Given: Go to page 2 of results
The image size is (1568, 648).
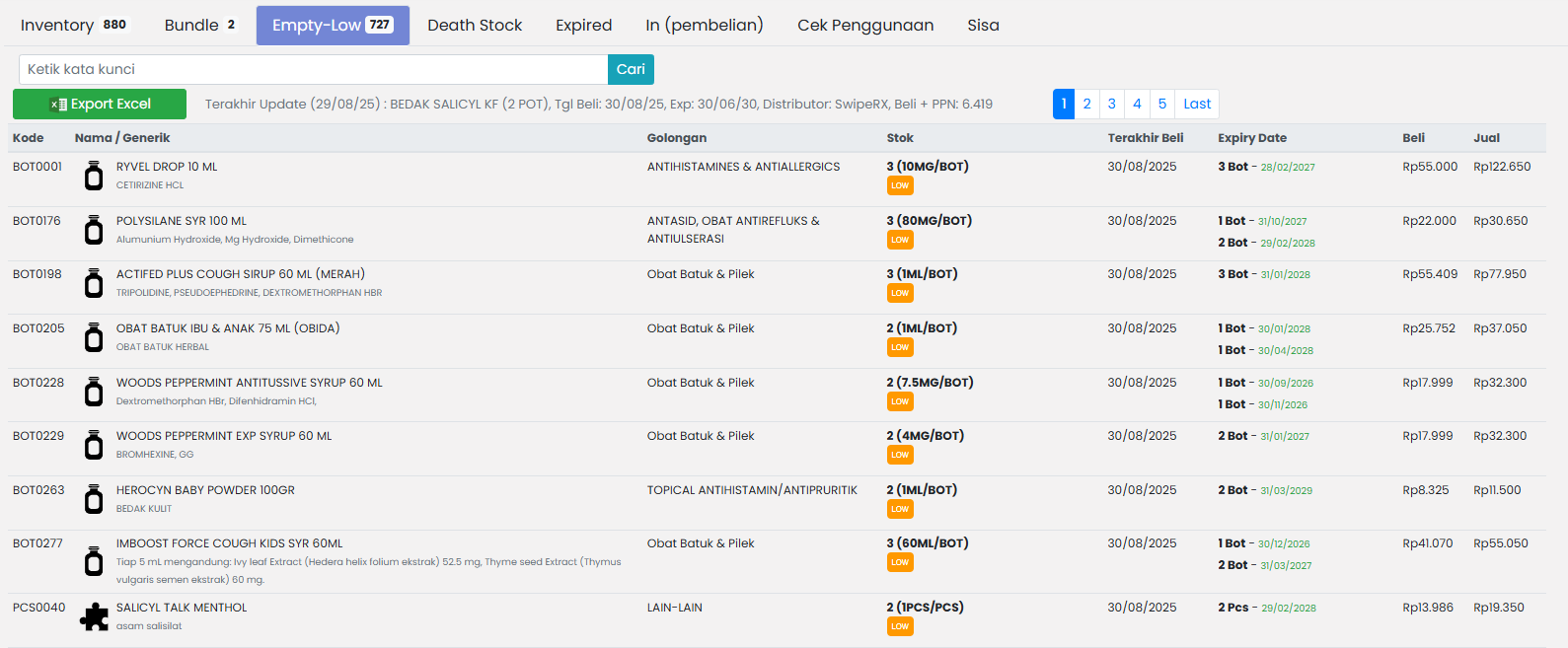Looking at the screenshot, I should point(1086,104).
